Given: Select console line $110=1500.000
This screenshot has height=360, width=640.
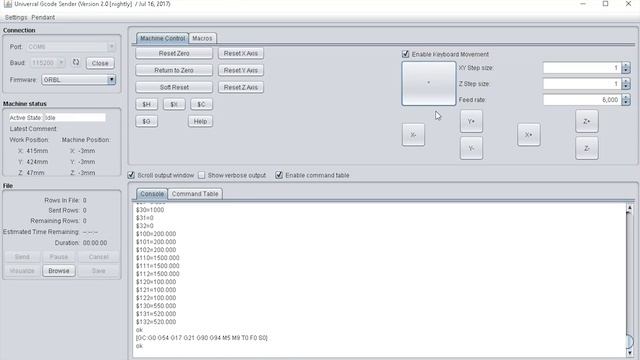Looking at the screenshot, I should point(158,258).
